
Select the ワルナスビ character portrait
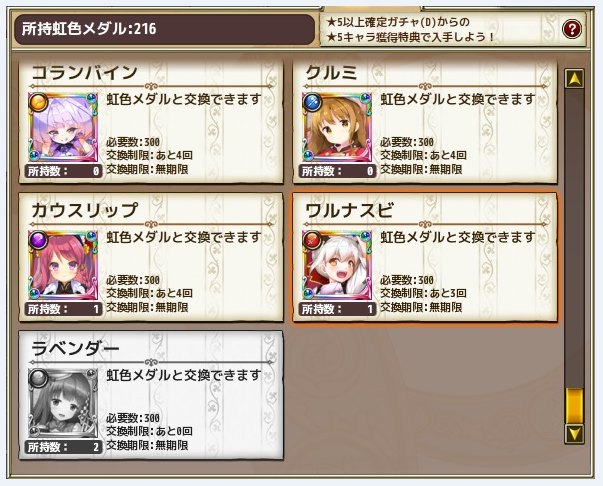[337, 265]
